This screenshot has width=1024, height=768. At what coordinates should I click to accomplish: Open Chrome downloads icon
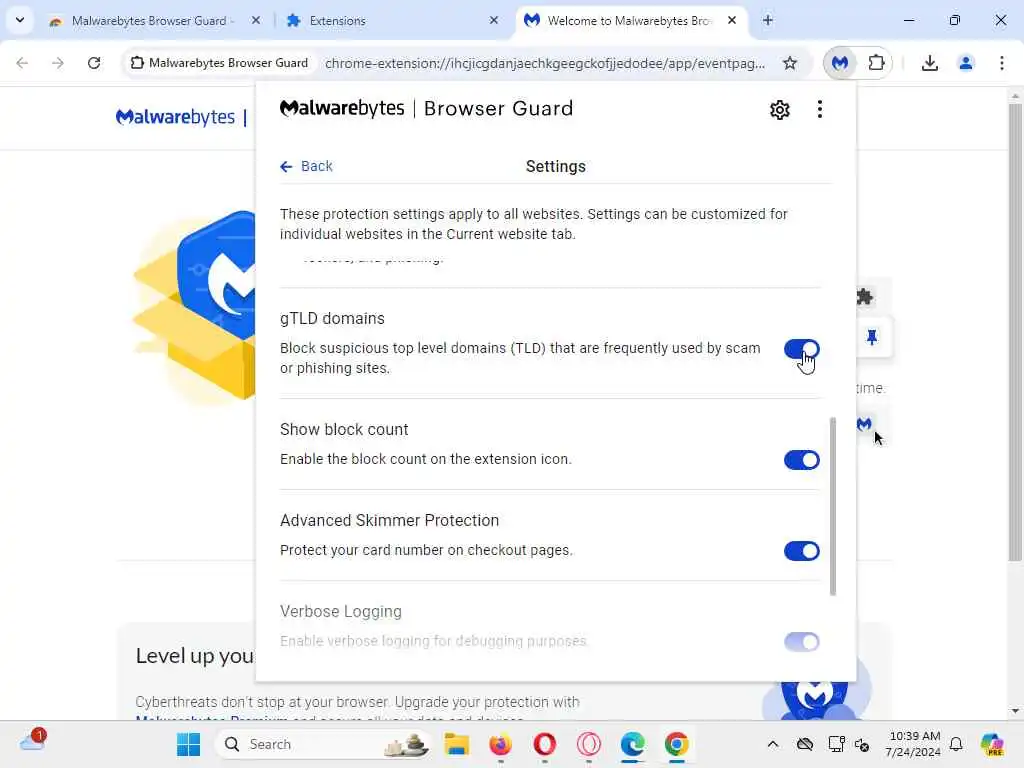pyautogui.click(x=929, y=63)
